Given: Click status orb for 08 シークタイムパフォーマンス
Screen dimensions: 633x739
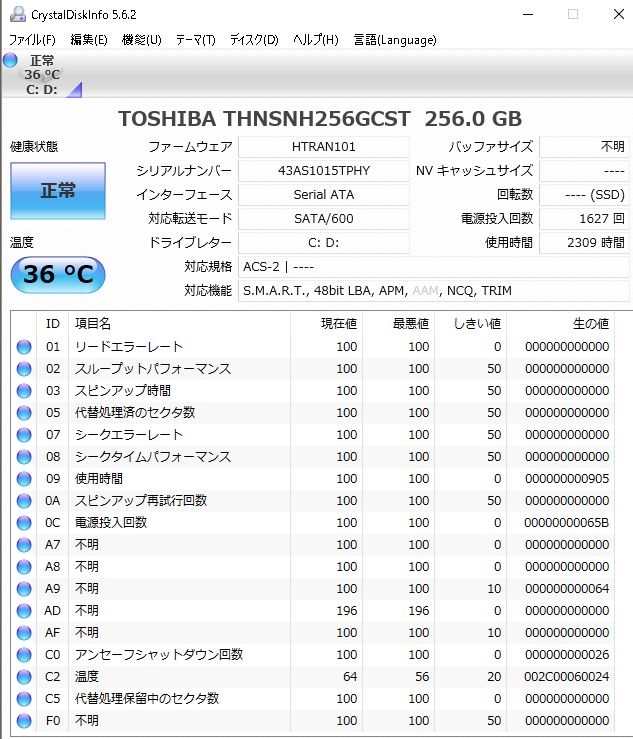Looking at the screenshot, I should pos(24,457).
